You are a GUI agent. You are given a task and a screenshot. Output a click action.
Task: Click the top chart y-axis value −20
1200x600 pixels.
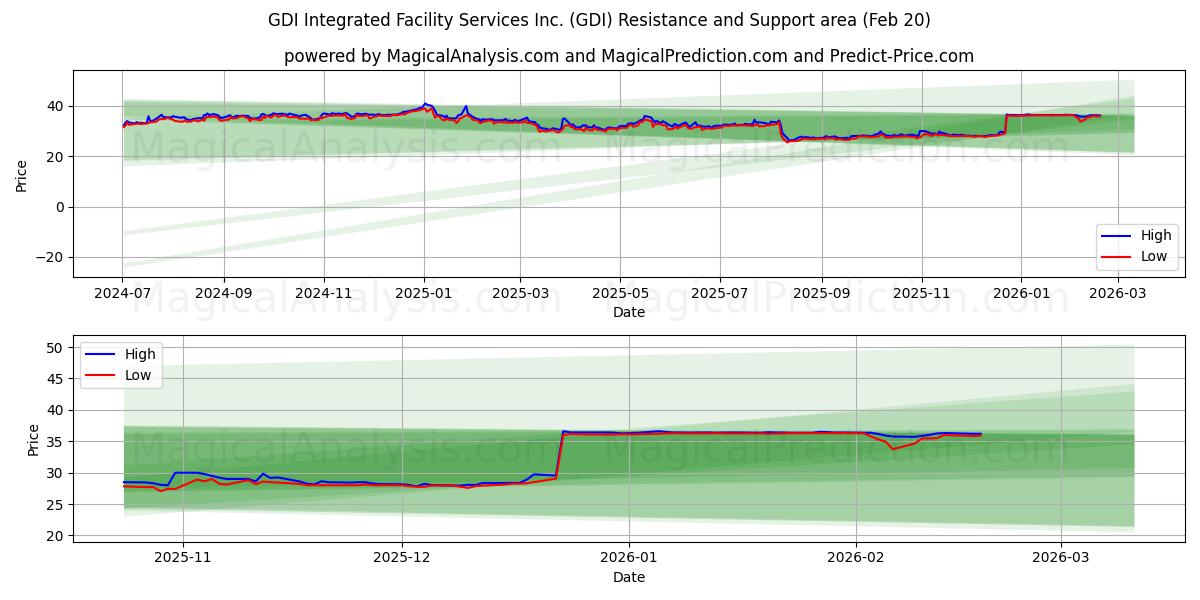pyautogui.click(x=48, y=257)
